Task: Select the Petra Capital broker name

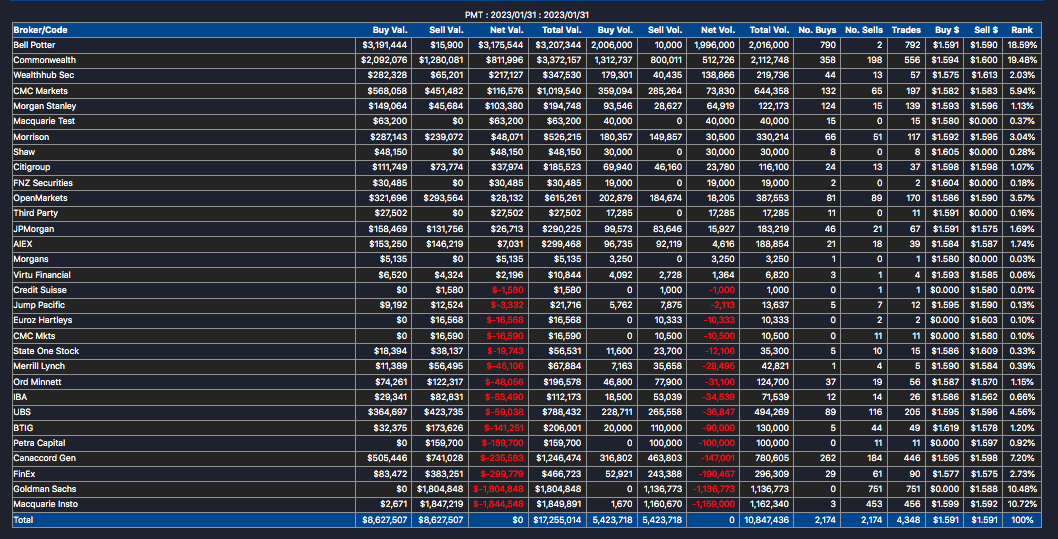Action: coord(40,443)
